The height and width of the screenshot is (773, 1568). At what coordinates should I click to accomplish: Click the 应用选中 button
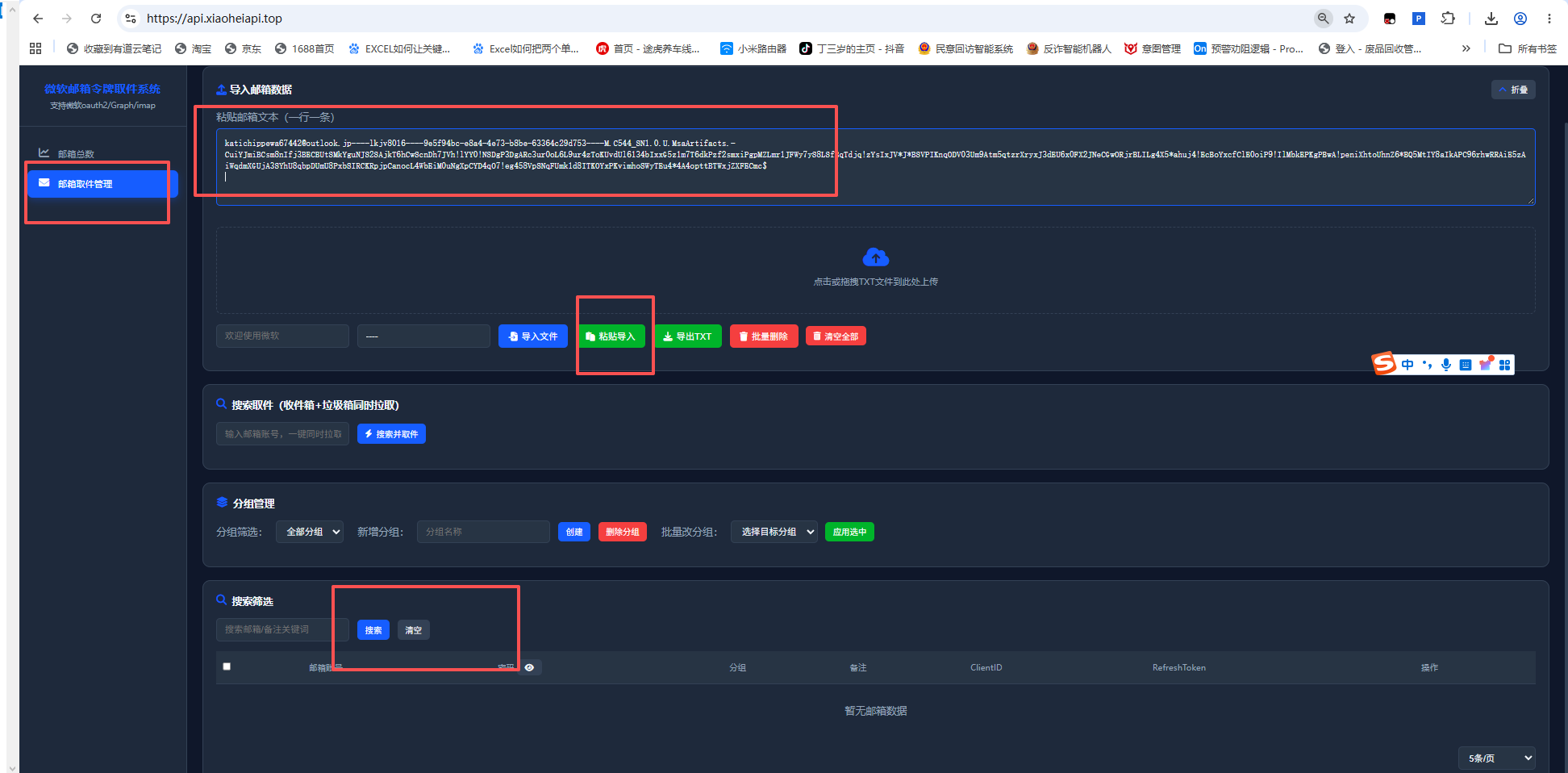coord(849,532)
